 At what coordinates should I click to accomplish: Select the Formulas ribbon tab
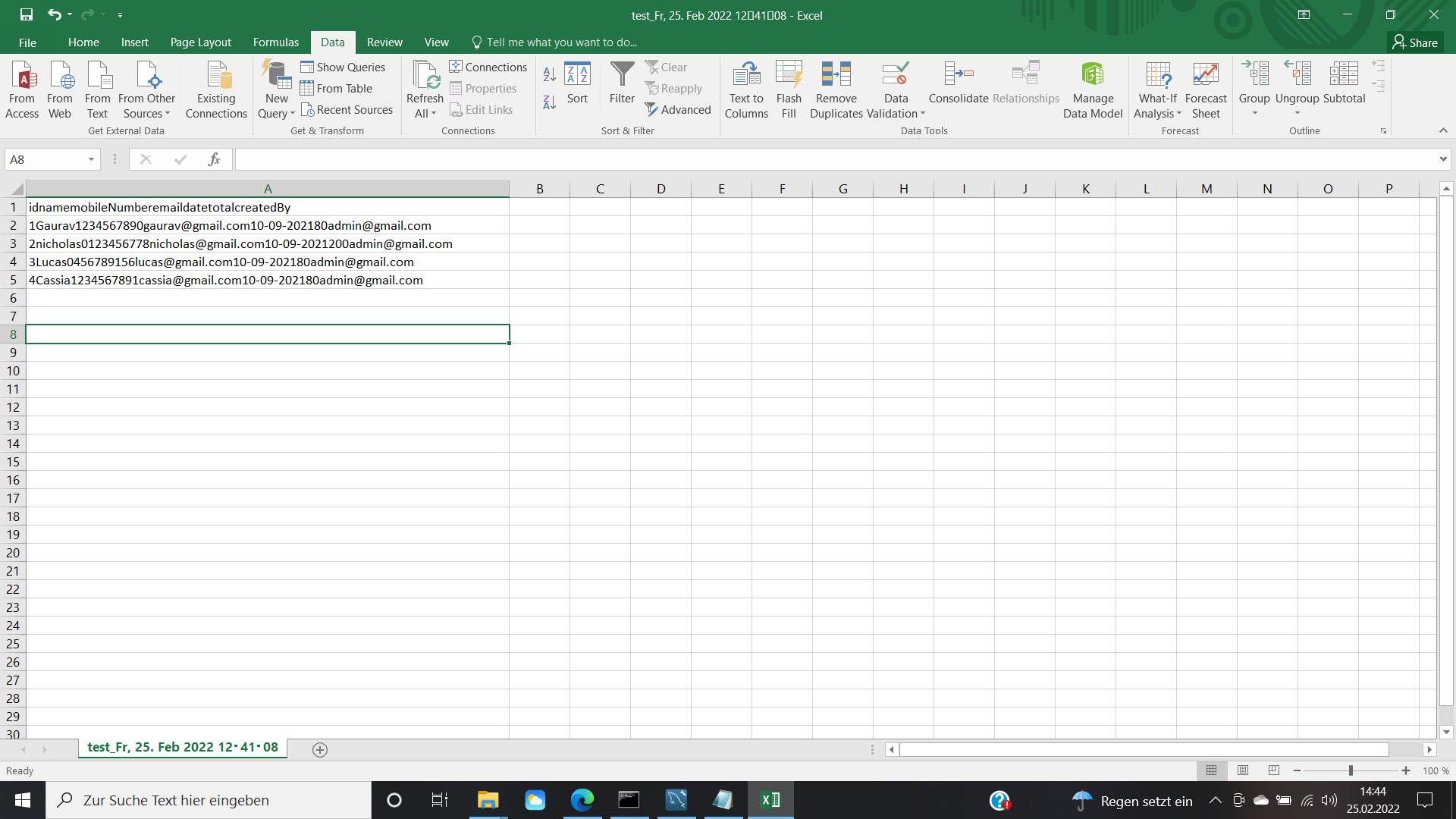tap(275, 42)
